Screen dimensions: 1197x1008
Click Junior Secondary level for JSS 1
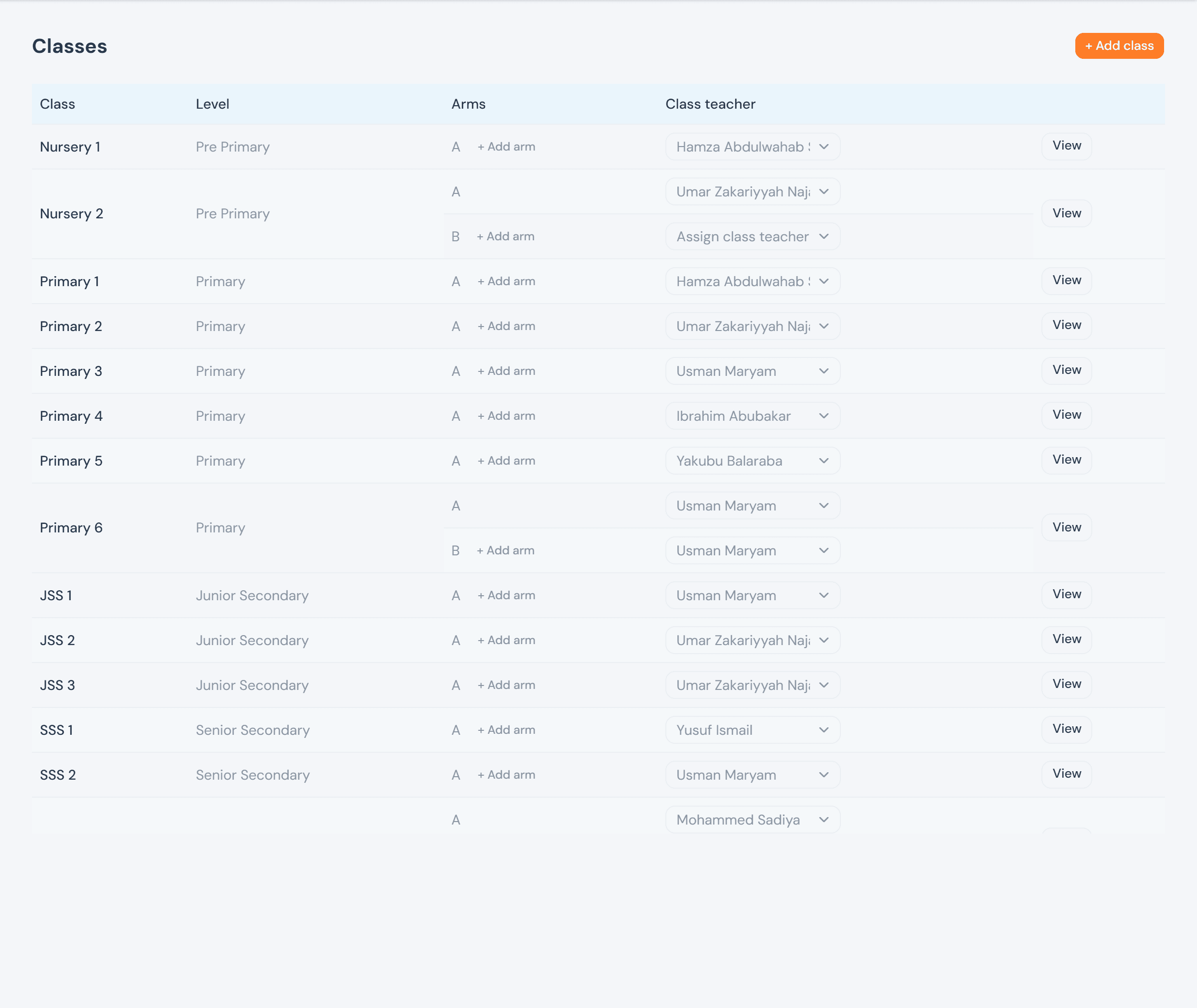[252, 595]
